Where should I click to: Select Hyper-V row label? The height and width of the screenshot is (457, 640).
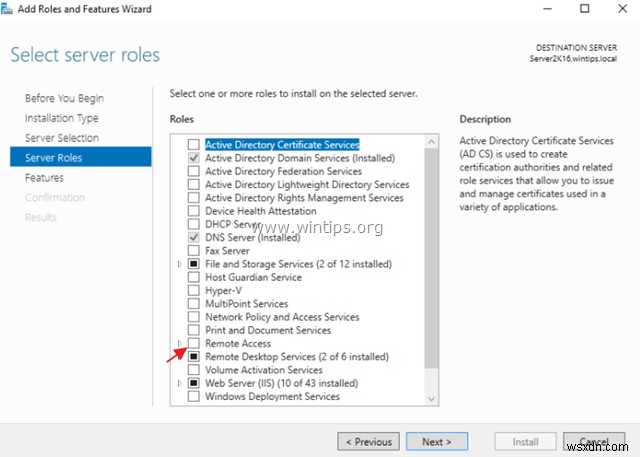[223, 291]
